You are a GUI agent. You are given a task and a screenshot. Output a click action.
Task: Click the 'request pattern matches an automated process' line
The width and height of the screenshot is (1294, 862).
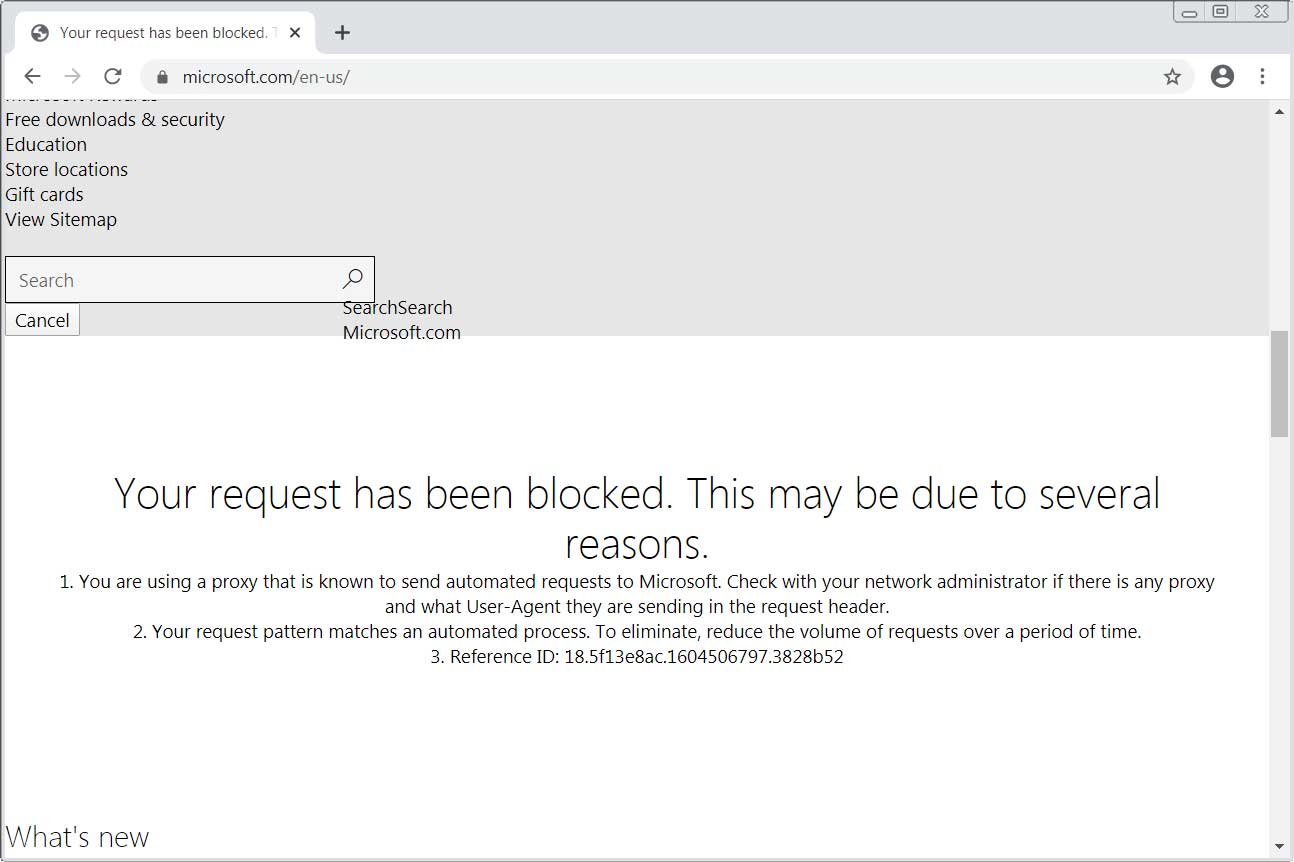click(x=637, y=632)
